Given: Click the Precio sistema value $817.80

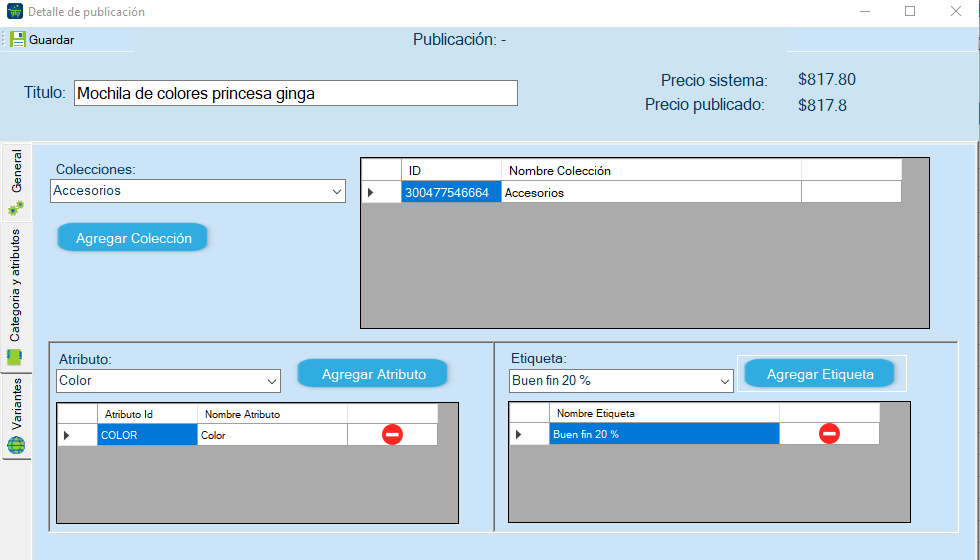Looking at the screenshot, I should (x=827, y=79).
